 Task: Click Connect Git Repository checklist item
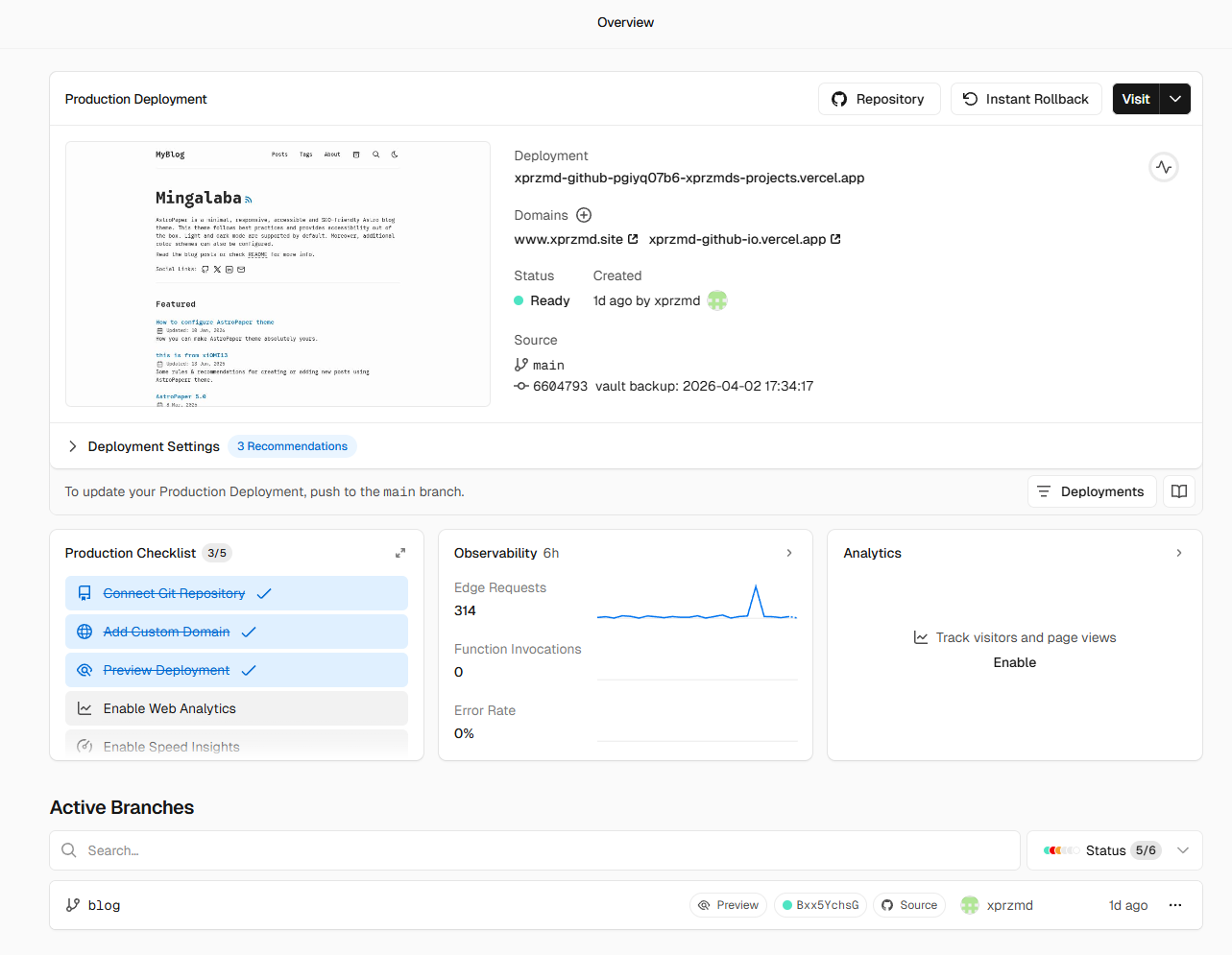point(236,593)
